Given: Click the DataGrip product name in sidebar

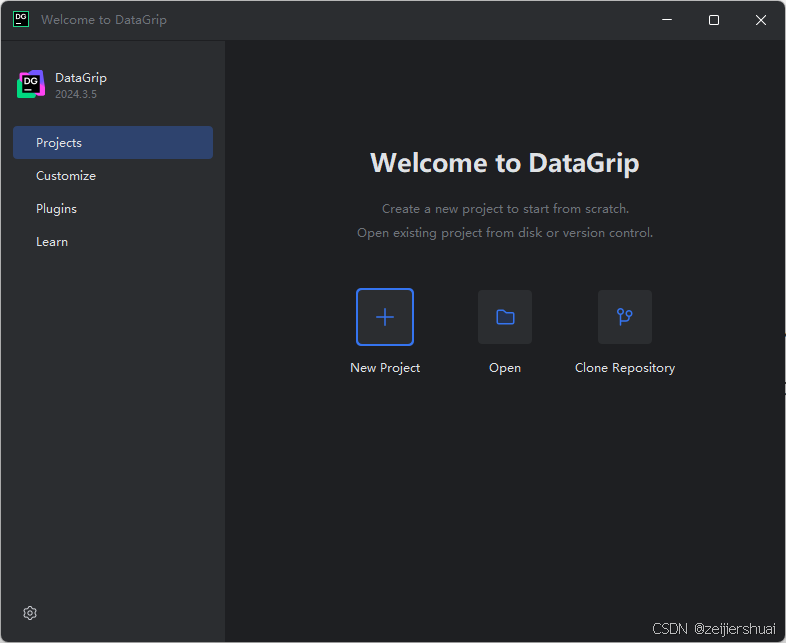Looking at the screenshot, I should point(81,78).
